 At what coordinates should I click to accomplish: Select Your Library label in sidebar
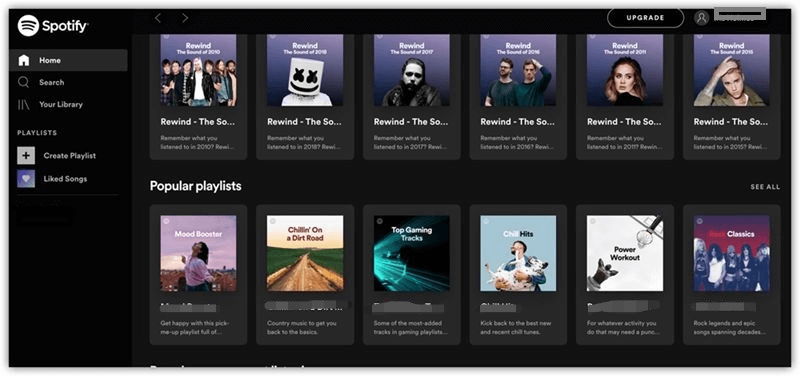tap(61, 104)
